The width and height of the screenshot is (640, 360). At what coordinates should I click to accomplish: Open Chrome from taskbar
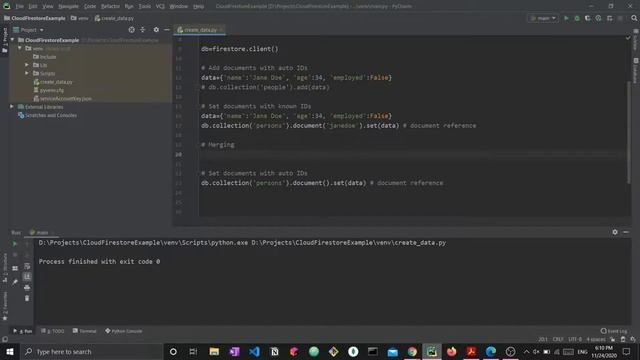pyautogui.click(x=412, y=351)
